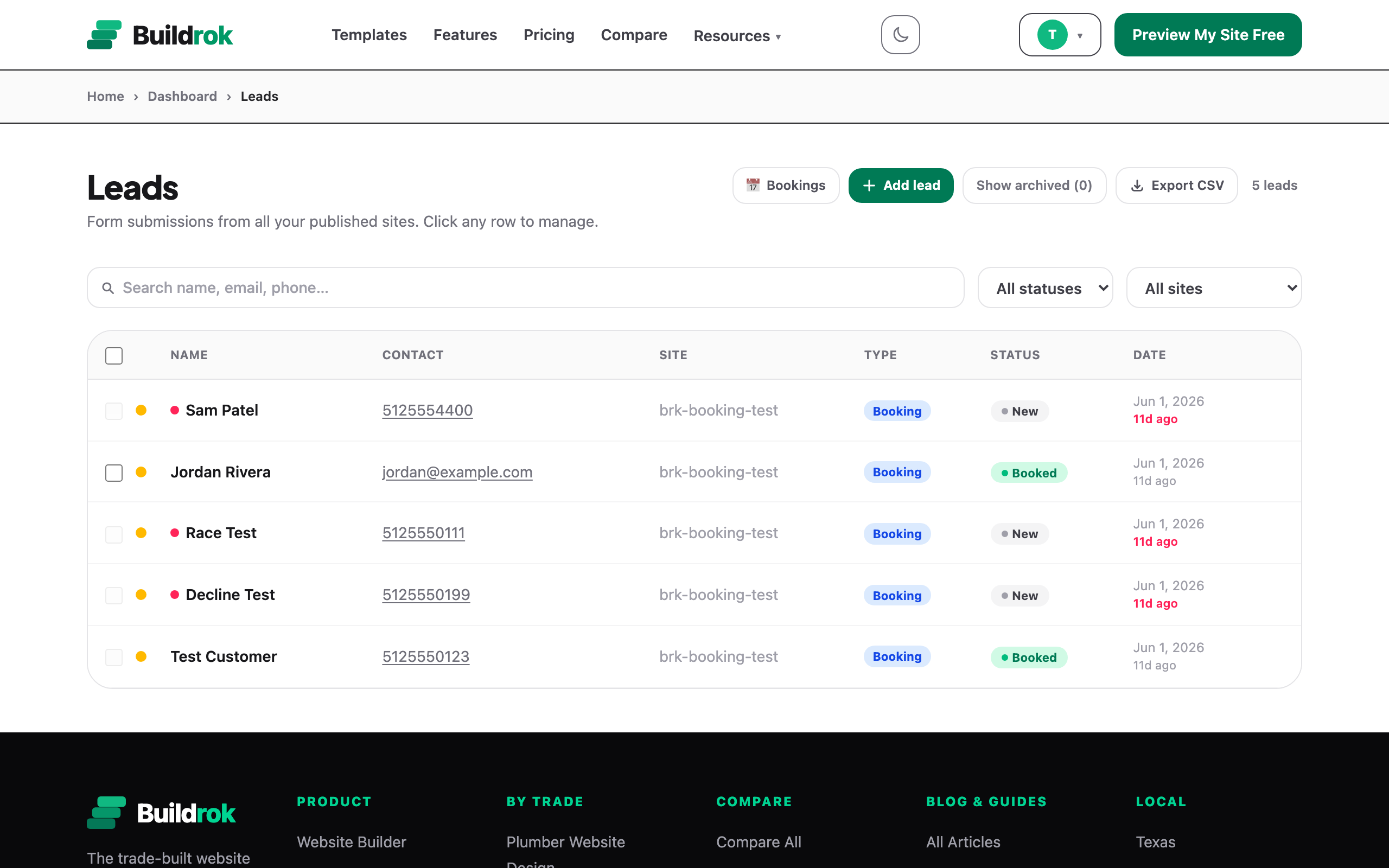Click the jordan@example.com email link
This screenshot has height=868, width=1389.
pyautogui.click(x=457, y=472)
